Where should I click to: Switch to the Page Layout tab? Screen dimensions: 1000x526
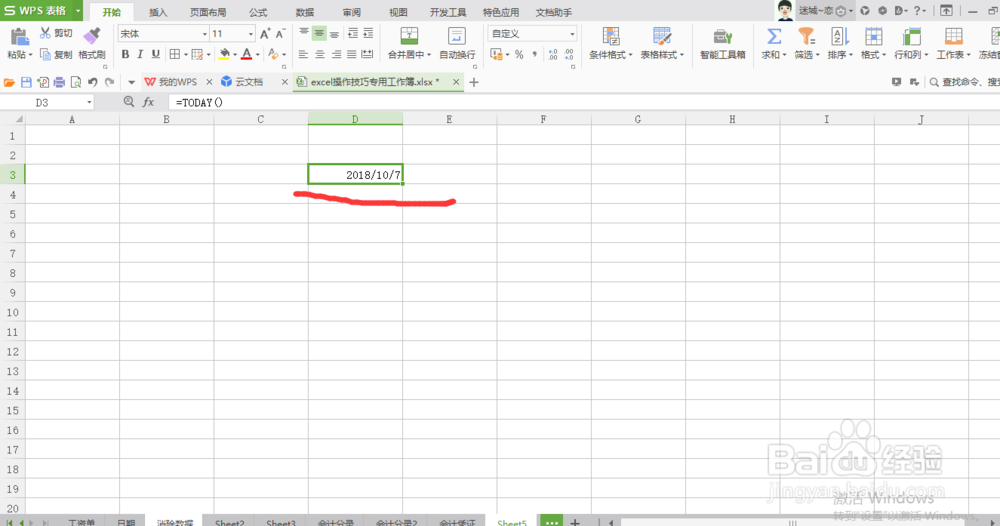click(x=208, y=13)
